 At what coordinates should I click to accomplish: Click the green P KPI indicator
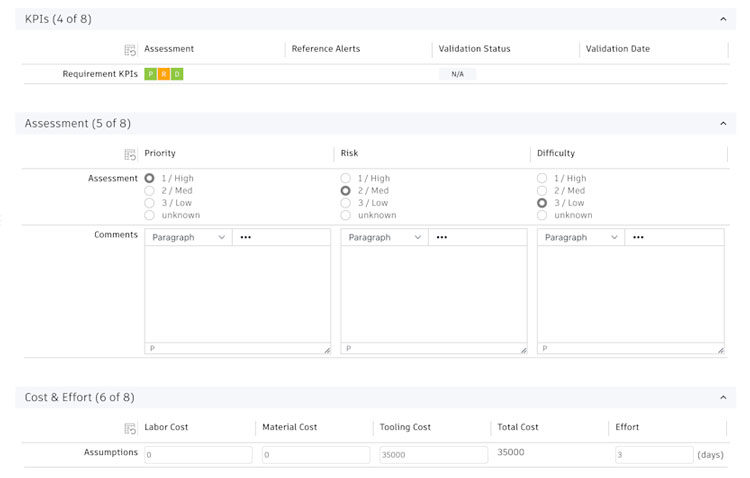pos(150,74)
